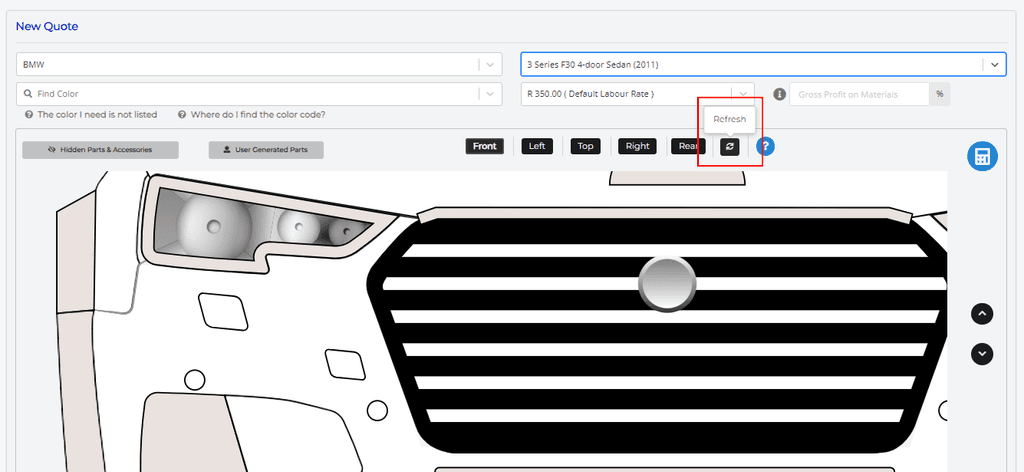This screenshot has width=1024, height=472.
Task: Switch to the Left view
Action: [x=537, y=146]
